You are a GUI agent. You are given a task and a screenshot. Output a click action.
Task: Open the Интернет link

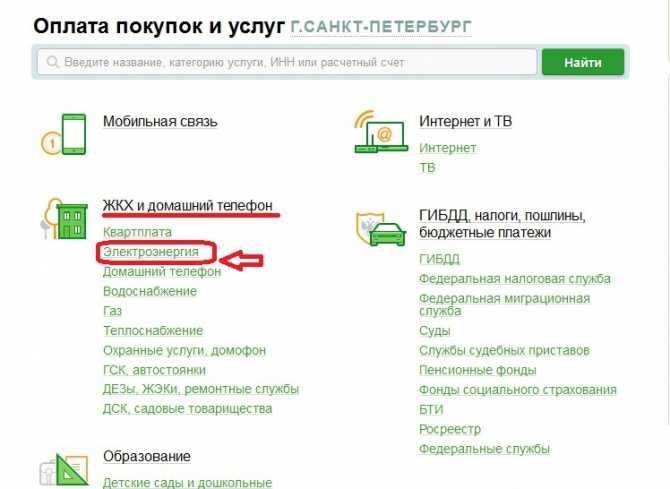tap(447, 148)
